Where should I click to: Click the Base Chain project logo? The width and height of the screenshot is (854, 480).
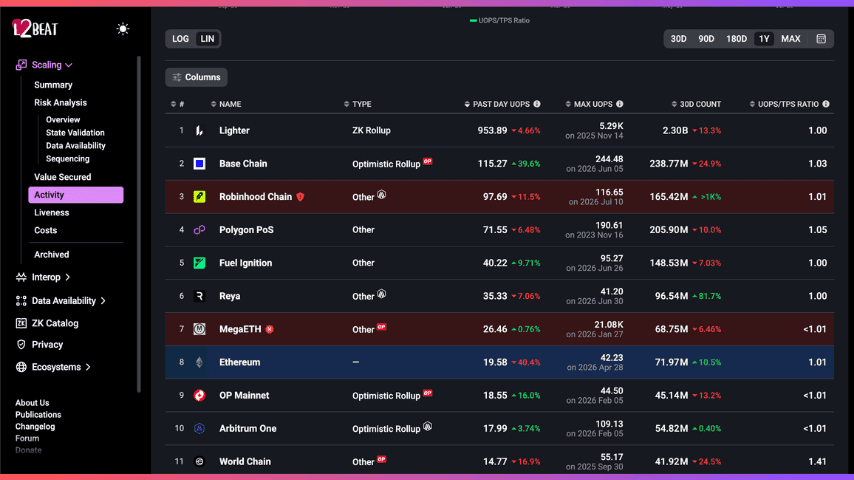[199, 163]
